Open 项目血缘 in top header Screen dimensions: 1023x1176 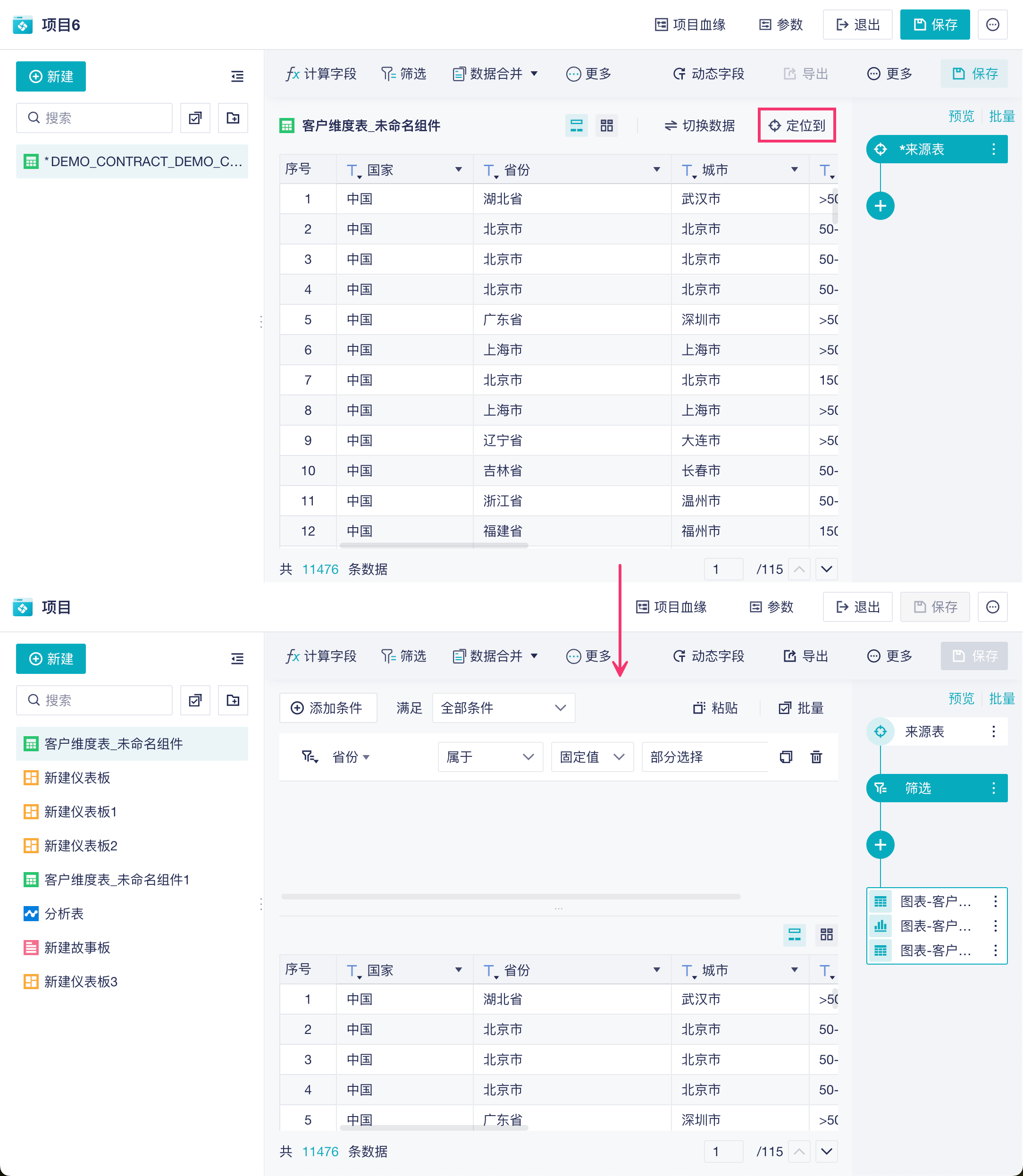pyautogui.click(x=689, y=25)
